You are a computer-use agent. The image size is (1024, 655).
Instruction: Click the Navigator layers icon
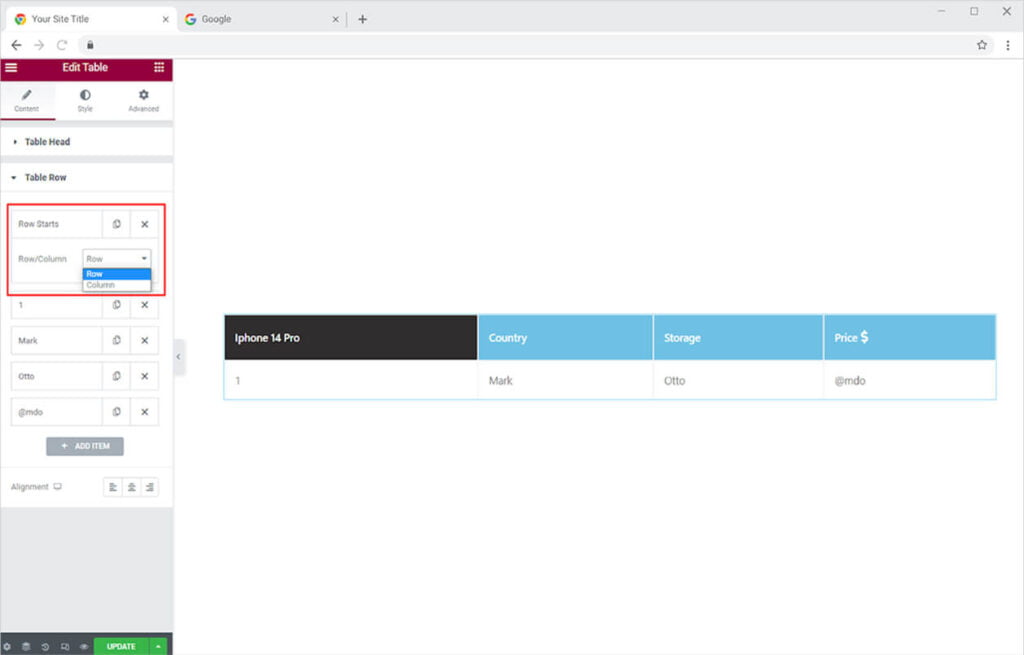[26, 647]
